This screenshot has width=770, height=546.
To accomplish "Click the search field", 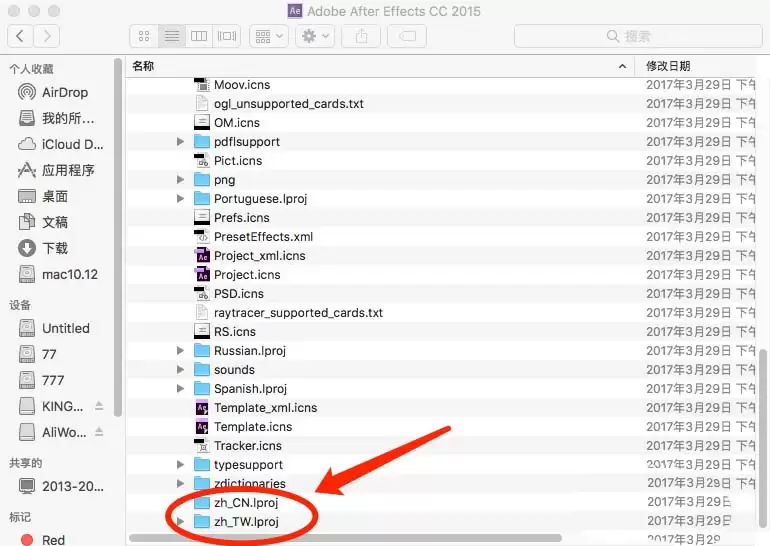I will coord(638,36).
